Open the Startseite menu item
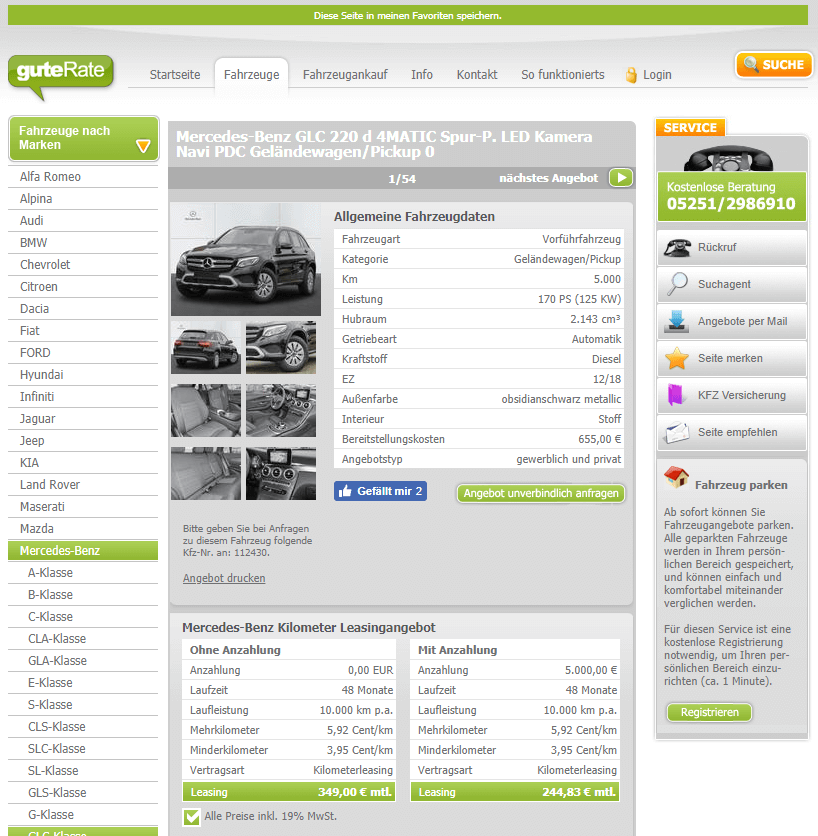The image size is (818, 836). pyautogui.click(x=175, y=75)
